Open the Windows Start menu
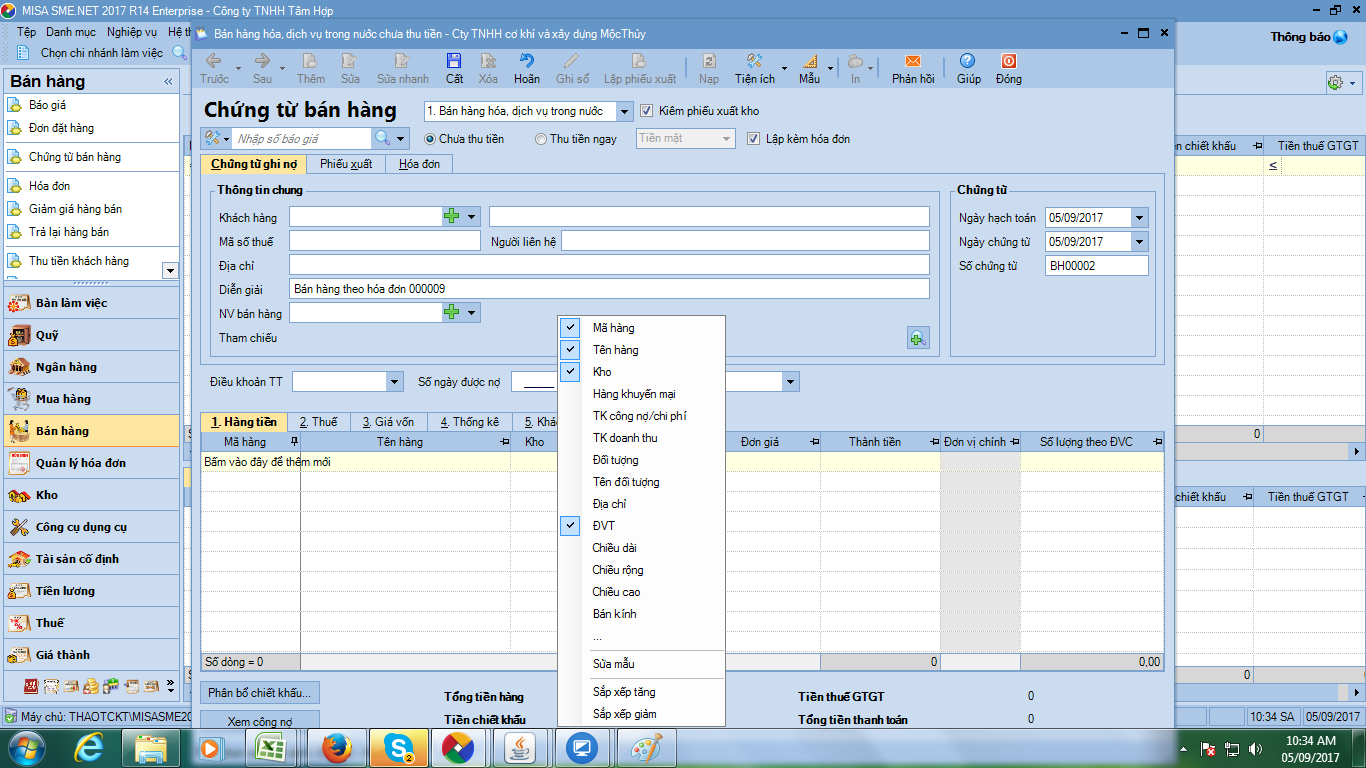The height and width of the screenshot is (768, 1366). coord(25,747)
